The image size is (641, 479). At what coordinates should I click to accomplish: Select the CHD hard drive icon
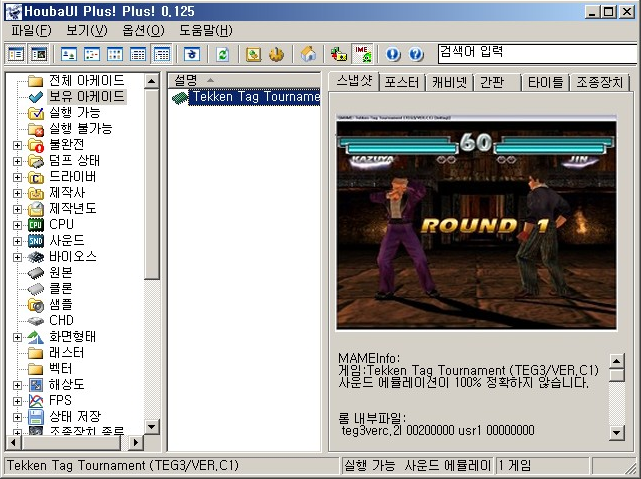(36, 321)
